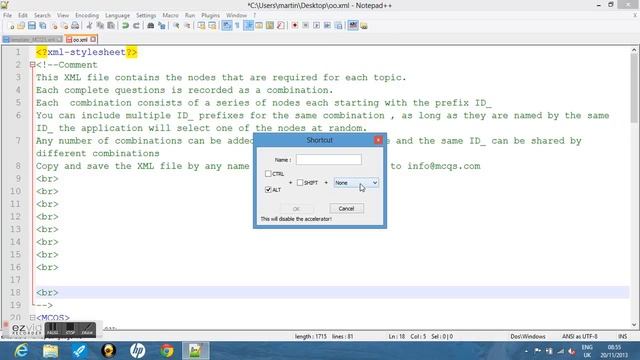
Task: Click "Dos\Windows" in the status bar
Action: click(x=528, y=336)
